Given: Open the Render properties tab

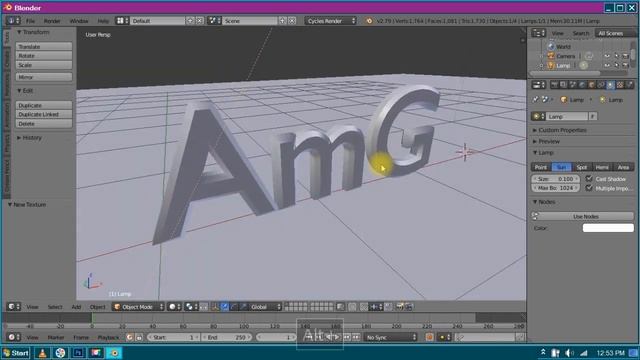Looking at the screenshot, I should tap(554, 85).
